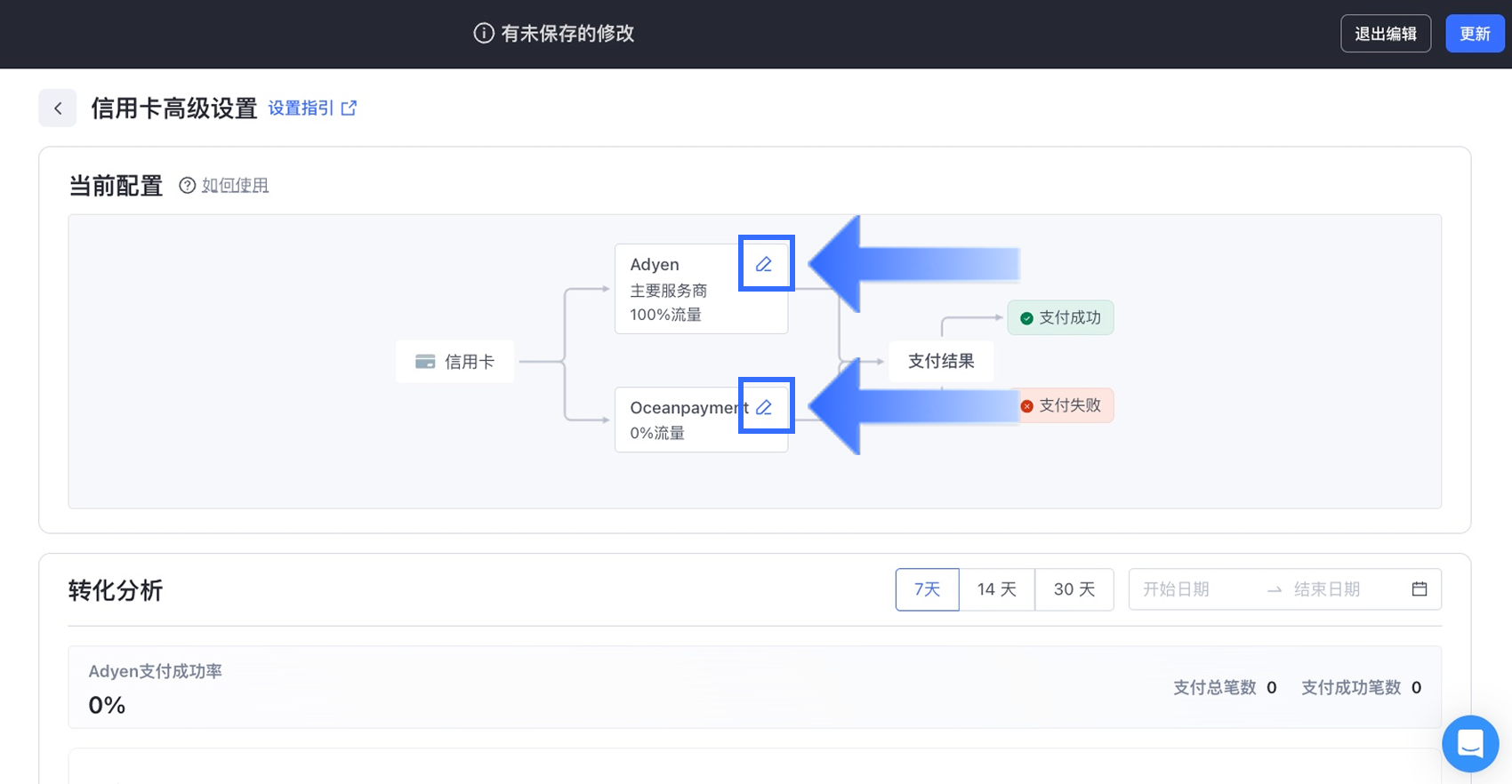This screenshot has height=784, width=1512.
Task: Edit the Oceanpayment provider with pencil icon
Action: (x=764, y=407)
